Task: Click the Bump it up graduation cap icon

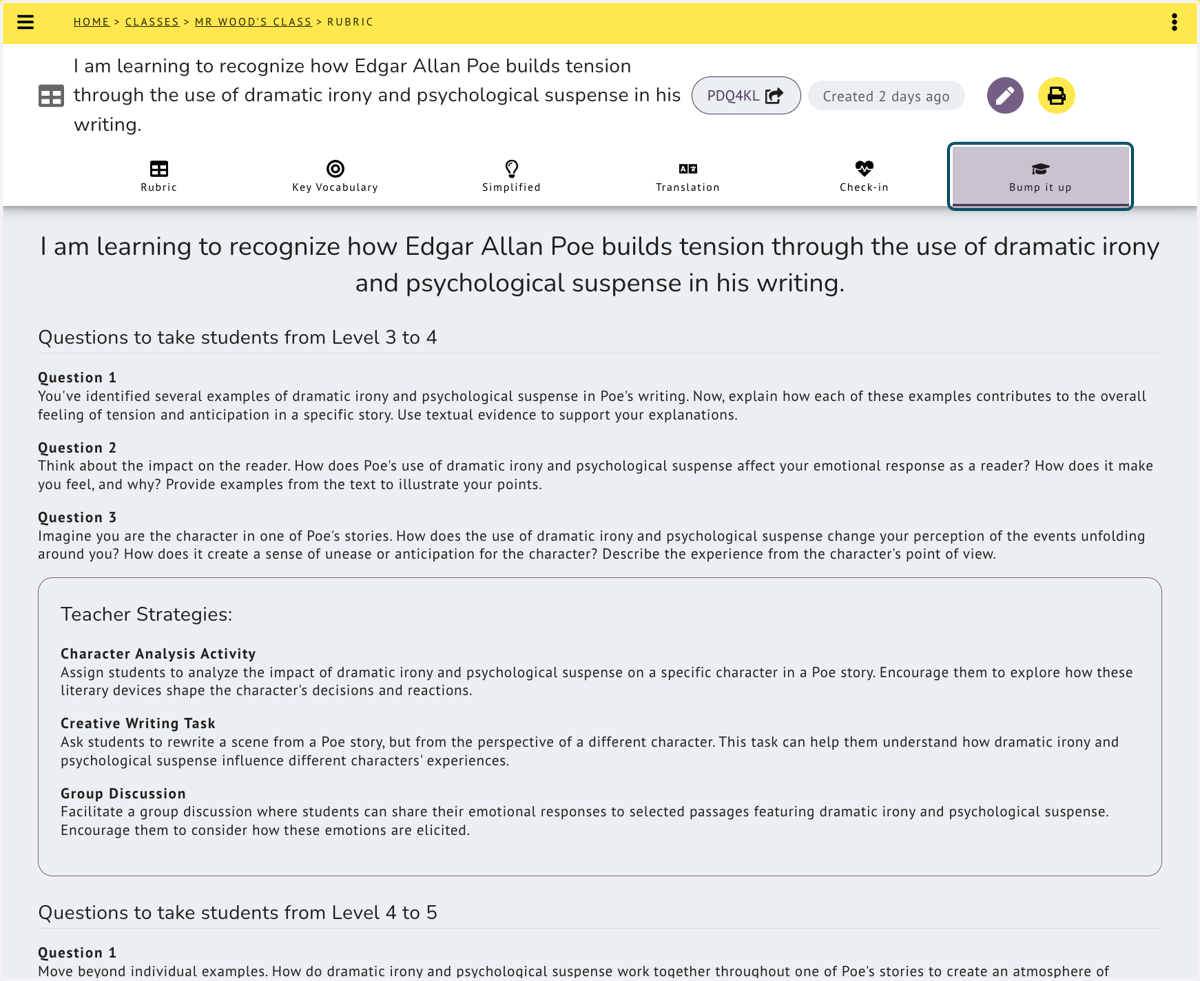Action: click(x=1040, y=169)
